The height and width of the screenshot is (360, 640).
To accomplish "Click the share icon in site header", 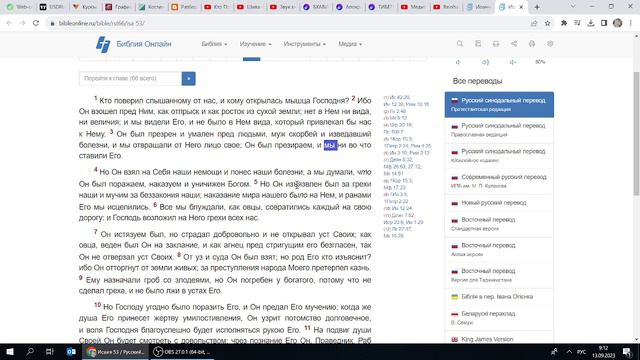I will [514, 44].
